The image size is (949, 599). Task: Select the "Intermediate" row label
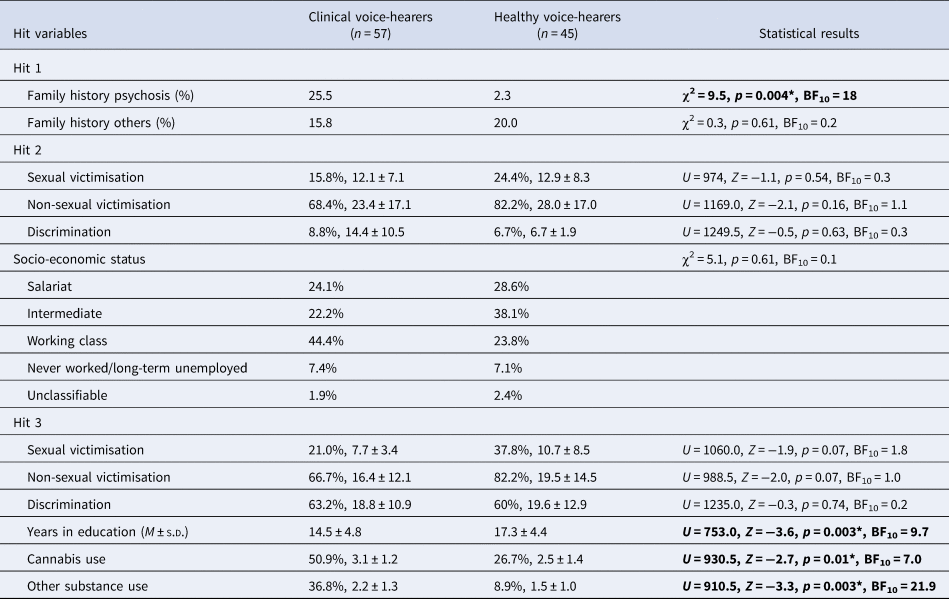(x=67, y=312)
